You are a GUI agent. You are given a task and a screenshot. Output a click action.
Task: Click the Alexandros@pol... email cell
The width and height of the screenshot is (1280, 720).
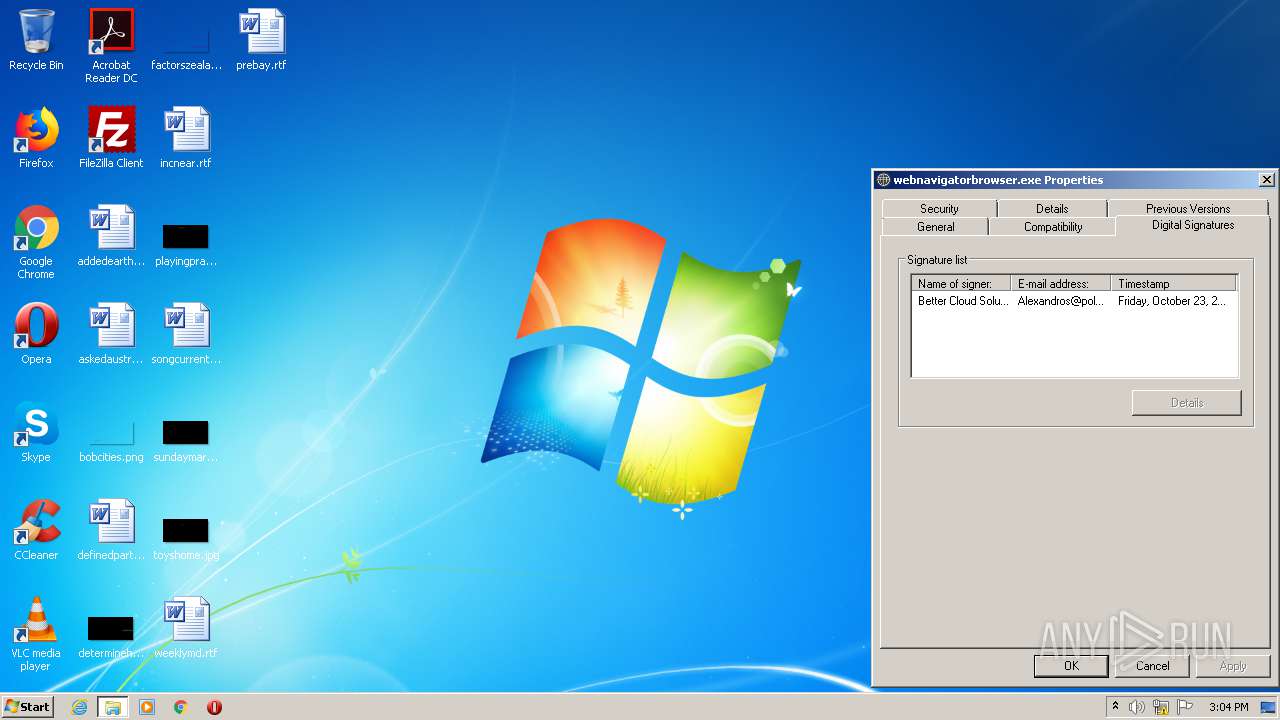pos(1061,301)
